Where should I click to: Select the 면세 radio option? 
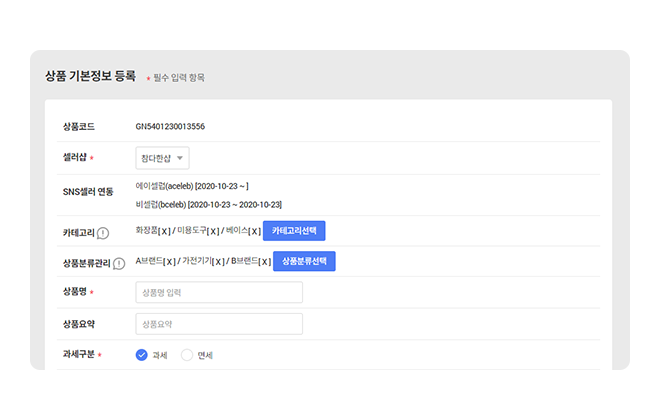[x=187, y=355]
